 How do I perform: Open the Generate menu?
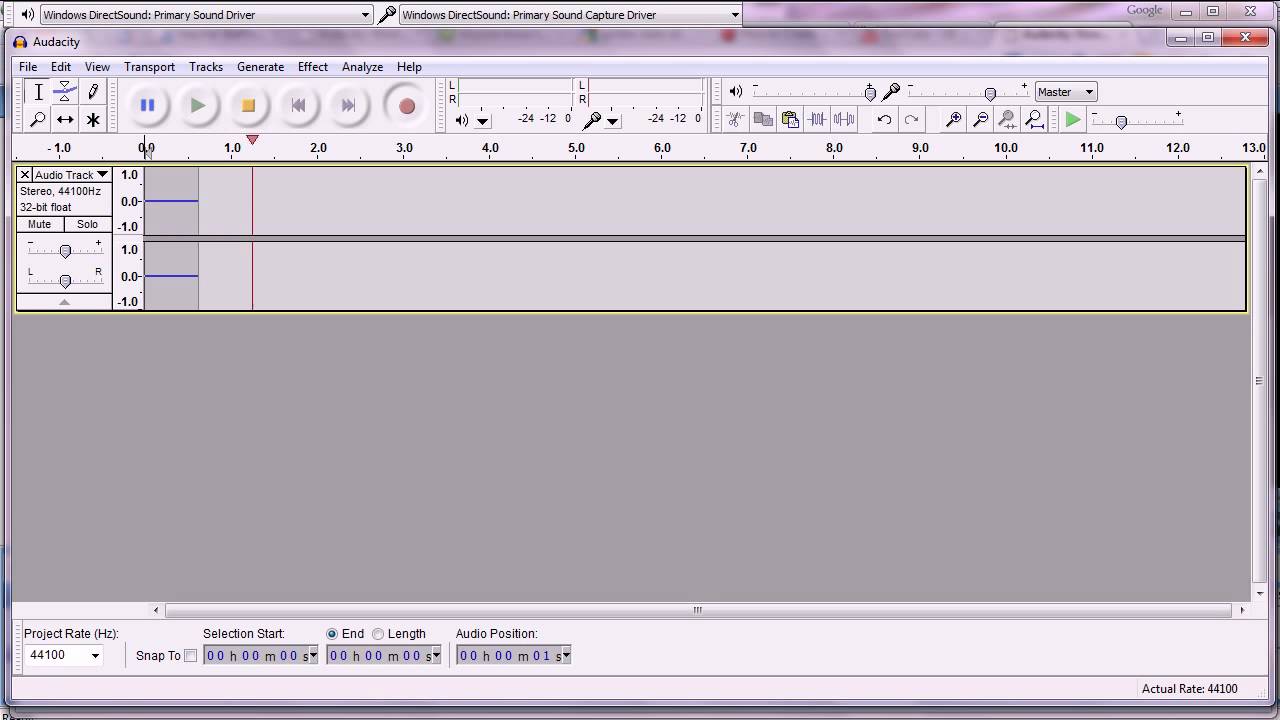click(260, 67)
